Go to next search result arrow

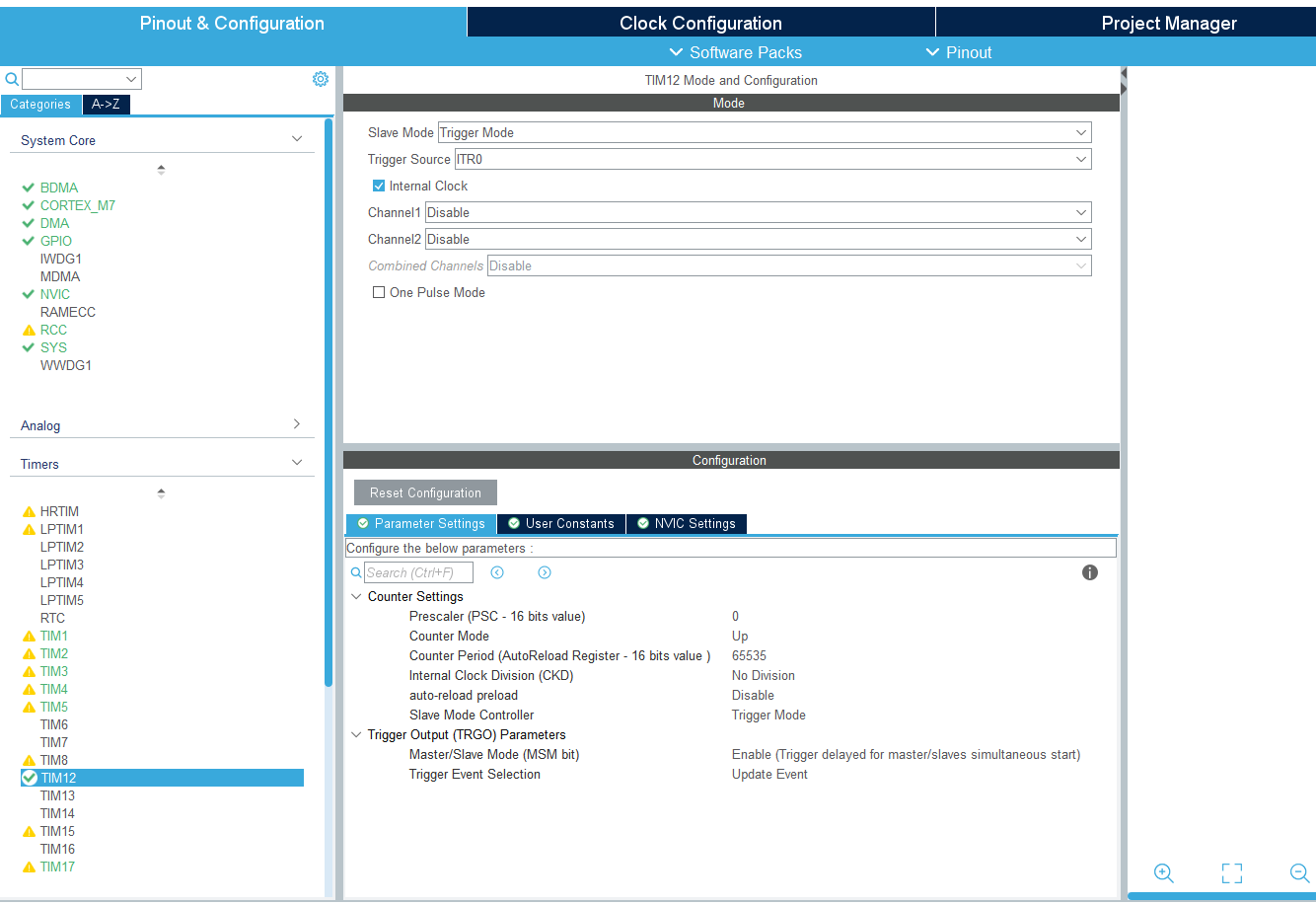pos(545,572)
